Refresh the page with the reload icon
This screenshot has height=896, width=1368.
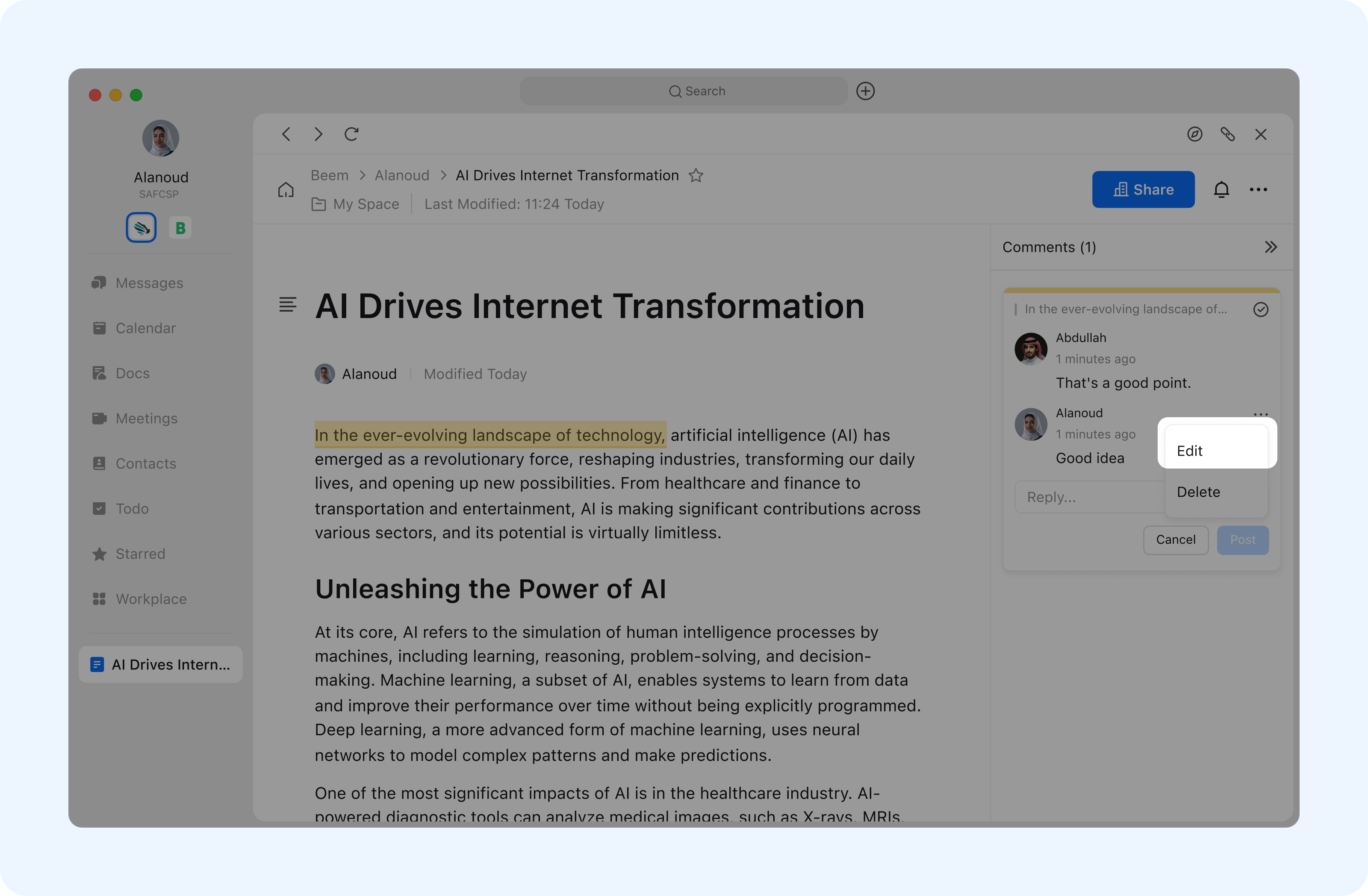351,134
